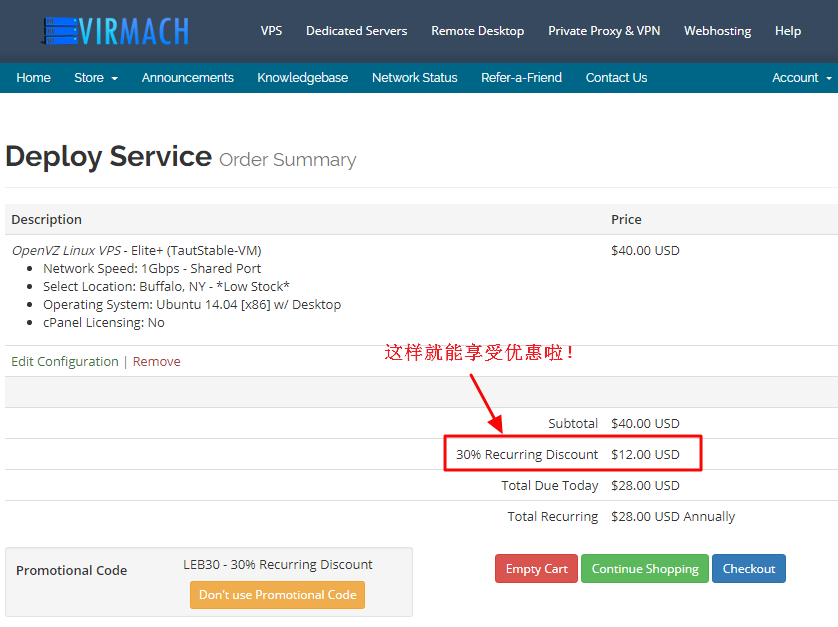Viewport: 838px width, 627px height.
Task: Visit the Knowledgebase
Action: (302, 77)
